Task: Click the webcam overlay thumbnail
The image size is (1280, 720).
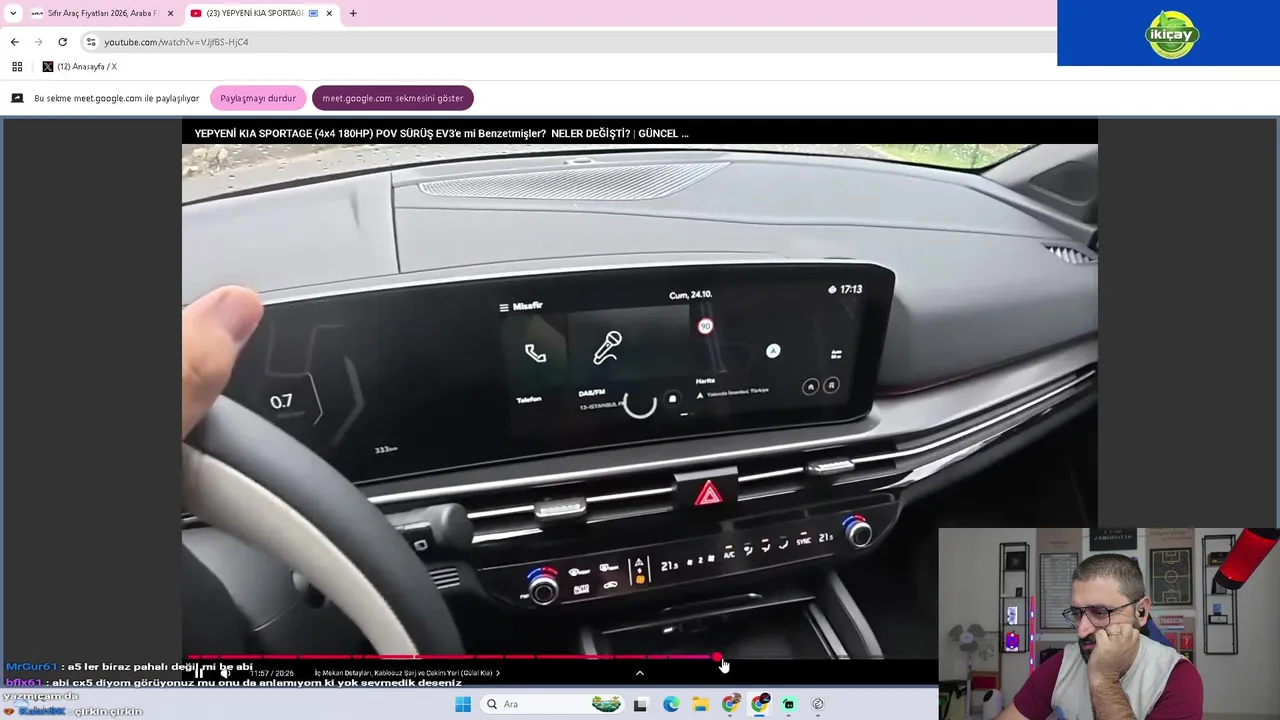Action: click(x=1109, y=624)
